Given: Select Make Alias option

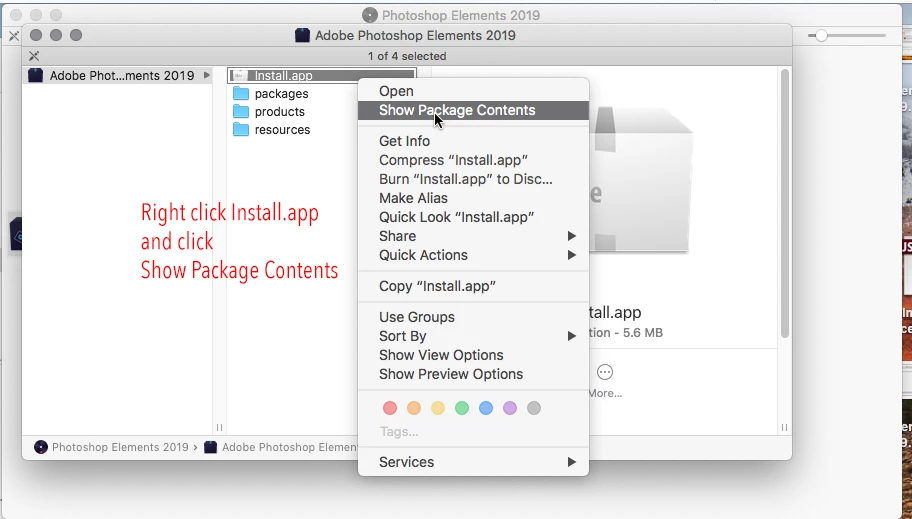Looking at the screenshot, I should [x=473, y=198].
